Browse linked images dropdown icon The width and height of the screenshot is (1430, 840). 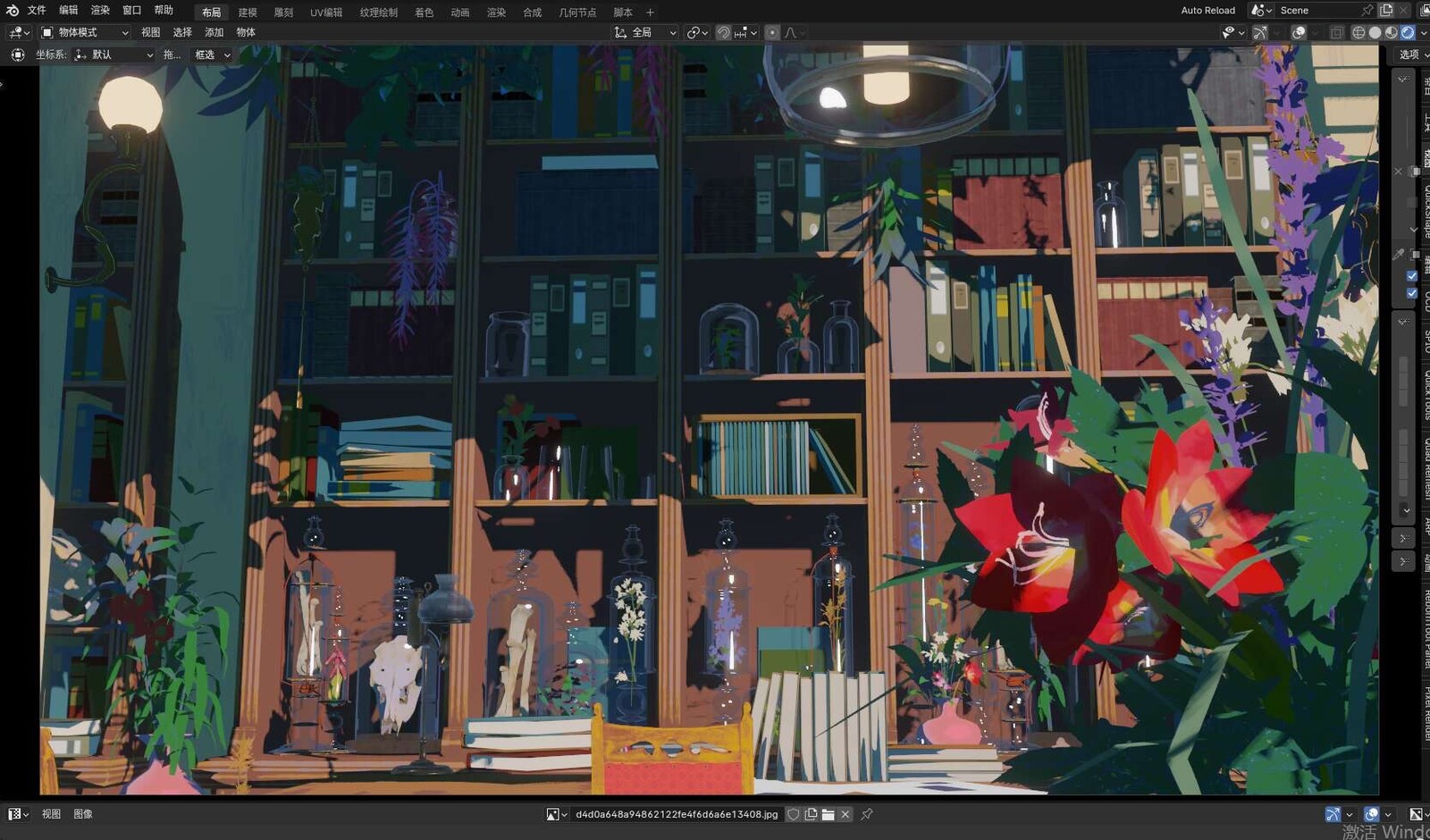[x=557, y=814]
